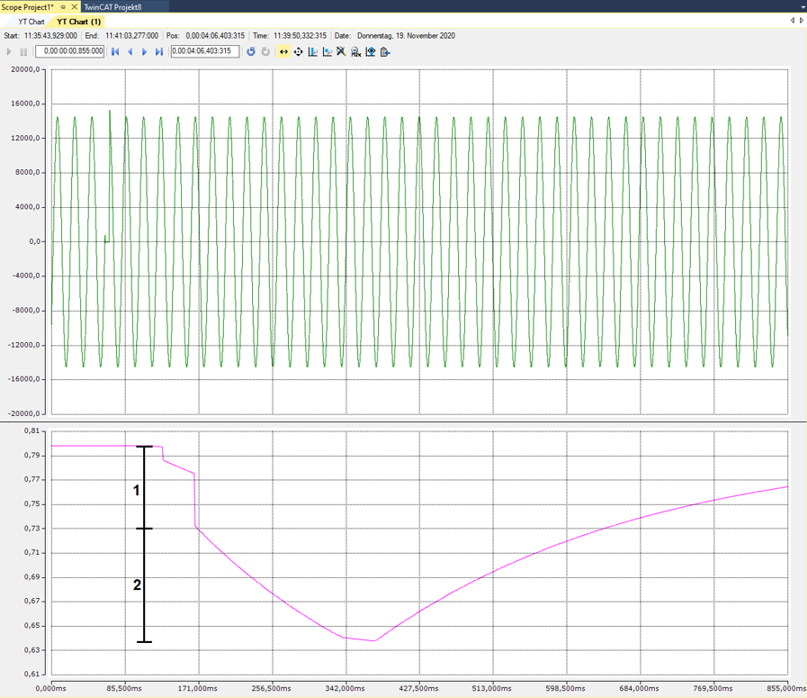Undo the last zoom action
This screenshot has height=698, width=807.
click(x=251, y=51)
